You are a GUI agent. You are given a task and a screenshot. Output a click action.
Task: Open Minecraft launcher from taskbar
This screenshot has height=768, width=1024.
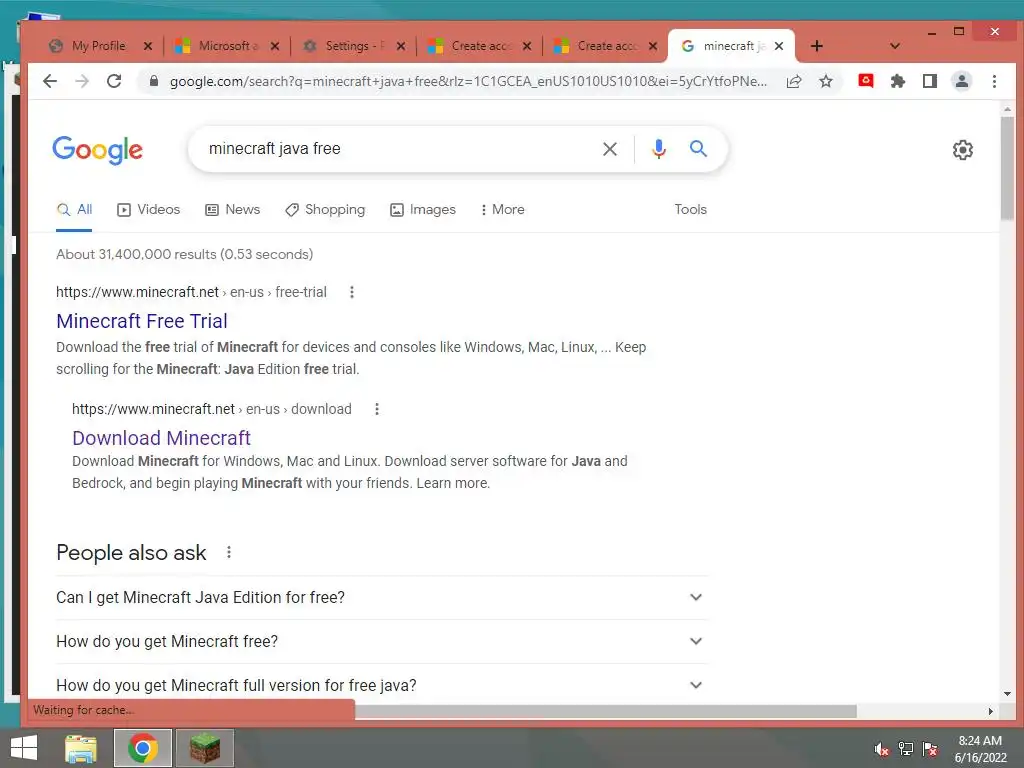pos(205,748)
